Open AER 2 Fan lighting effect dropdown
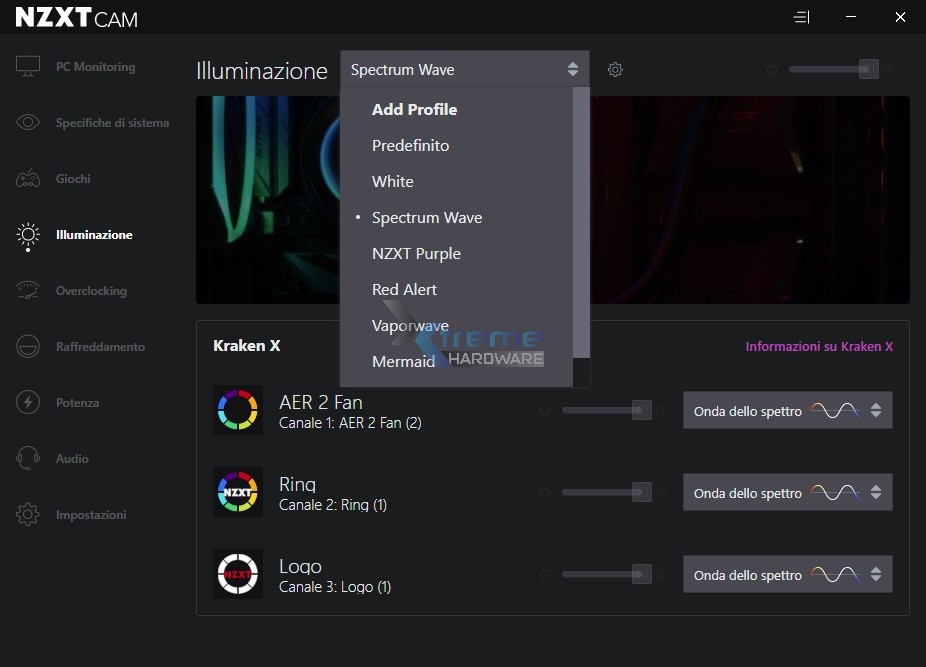Screen dimensions: 926x667 pyautogui.click(x=787, y=411)
